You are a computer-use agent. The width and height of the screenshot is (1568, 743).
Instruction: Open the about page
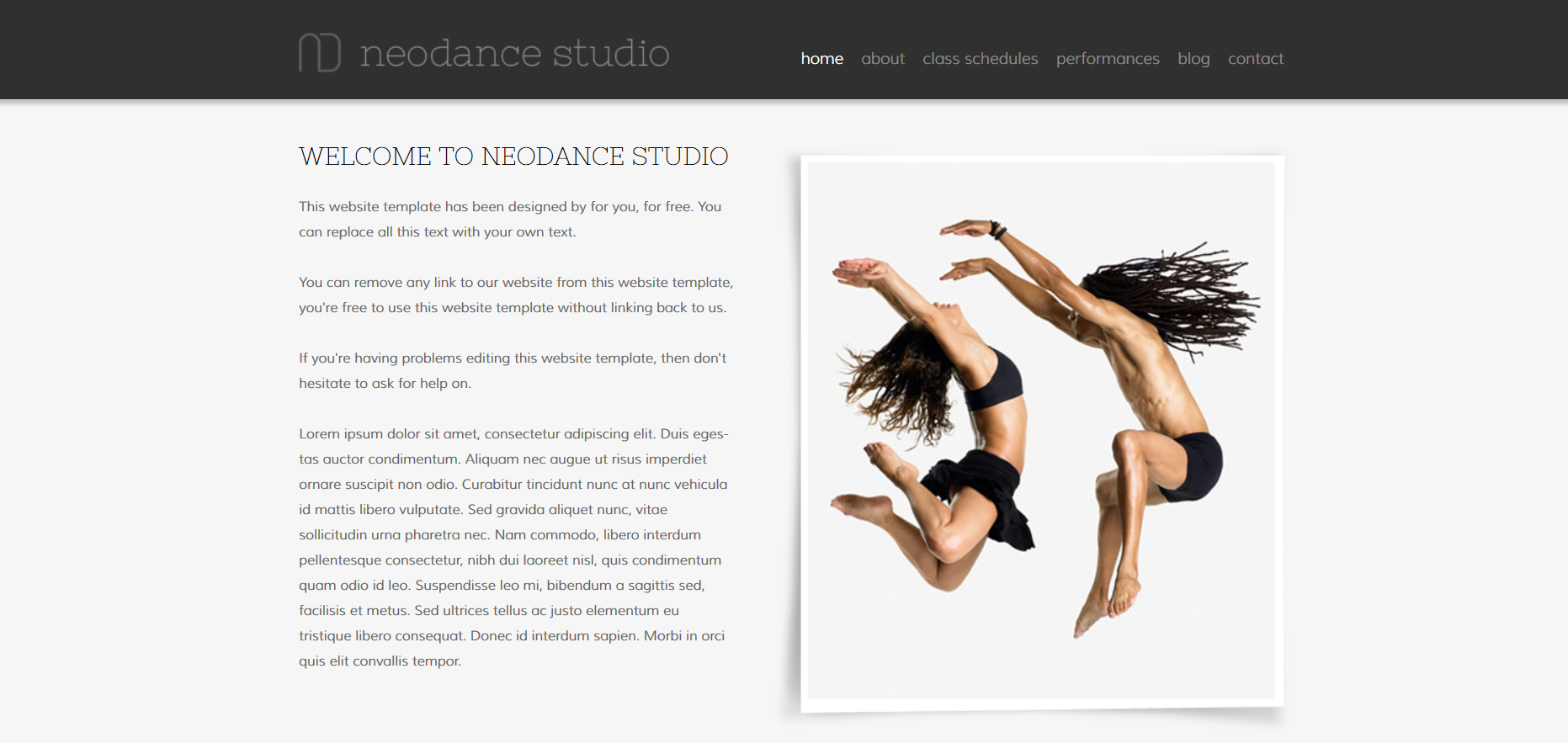(882, 59)
